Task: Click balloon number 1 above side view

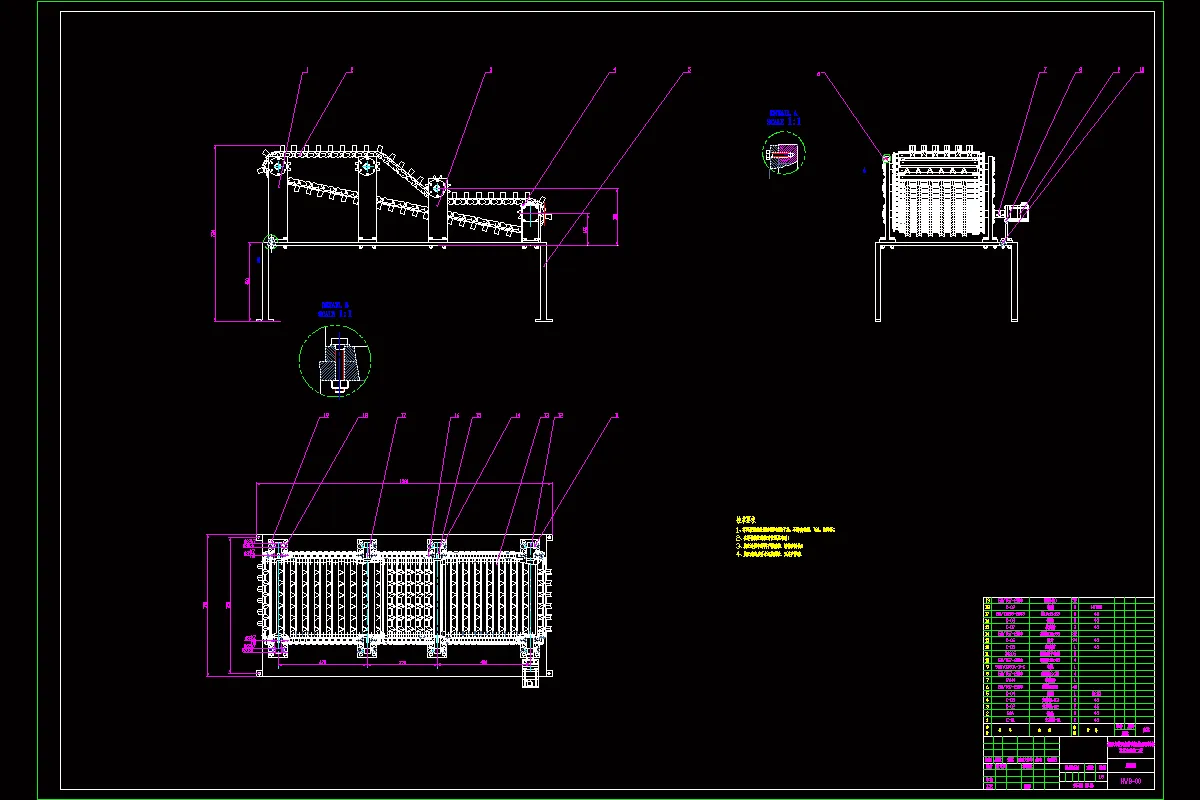Action: click(x=306, y=71)
